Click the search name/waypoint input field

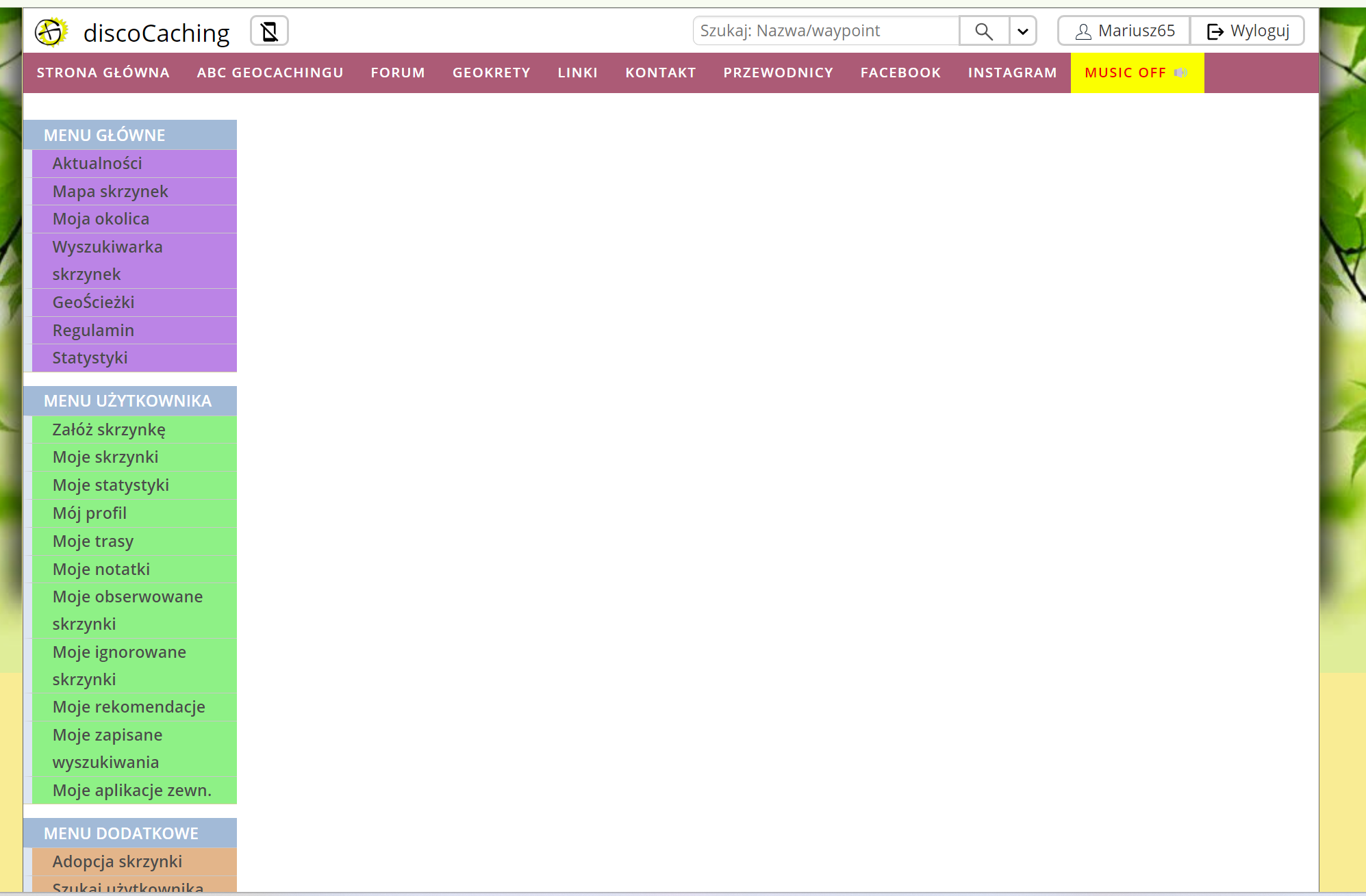(826, 31)
